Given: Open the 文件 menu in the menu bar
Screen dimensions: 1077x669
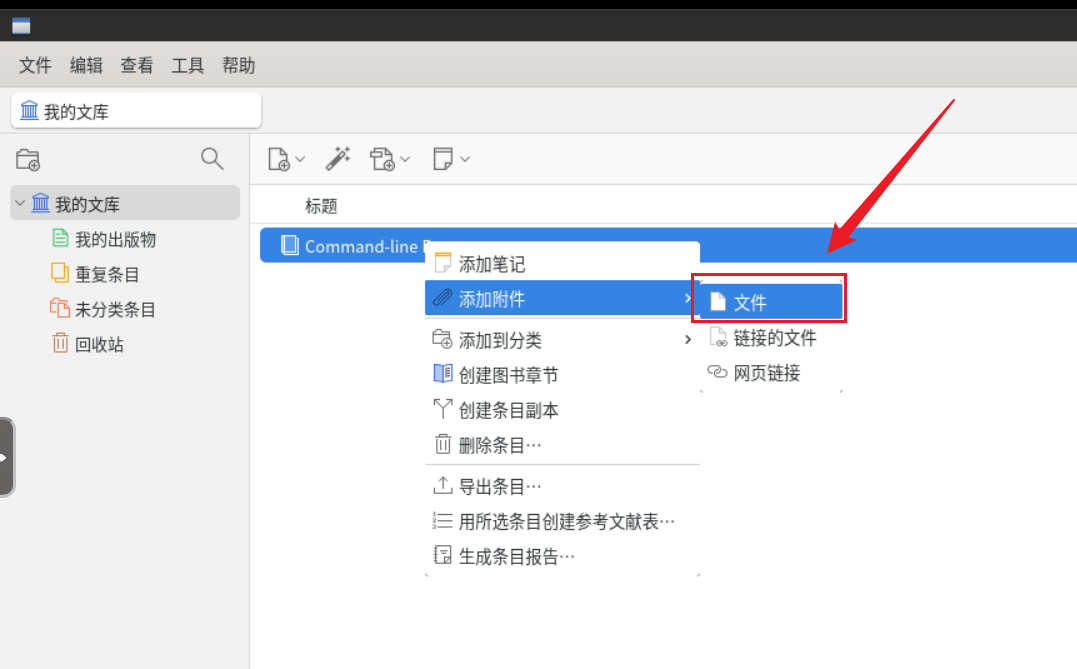Looking at the screenshot, I should point(35,65).
